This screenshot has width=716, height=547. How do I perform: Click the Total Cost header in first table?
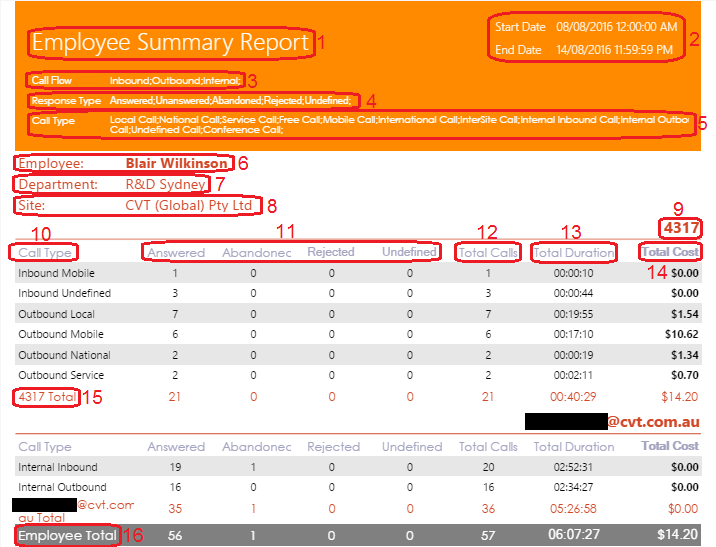[x=670, y=252]
